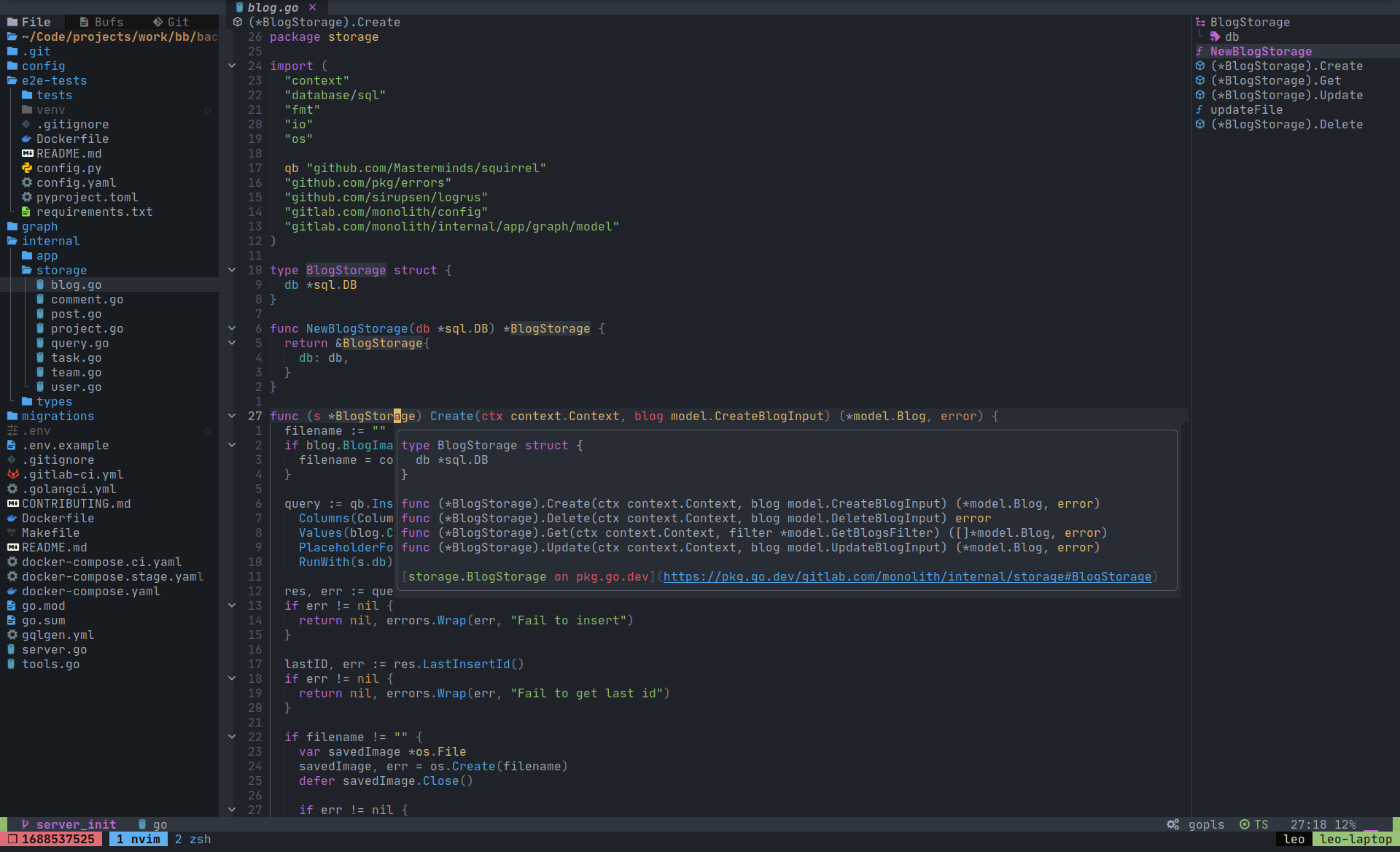Open blog.go file in editor
This screenshot has height=852, width=1400.
(x=75, y=285)
